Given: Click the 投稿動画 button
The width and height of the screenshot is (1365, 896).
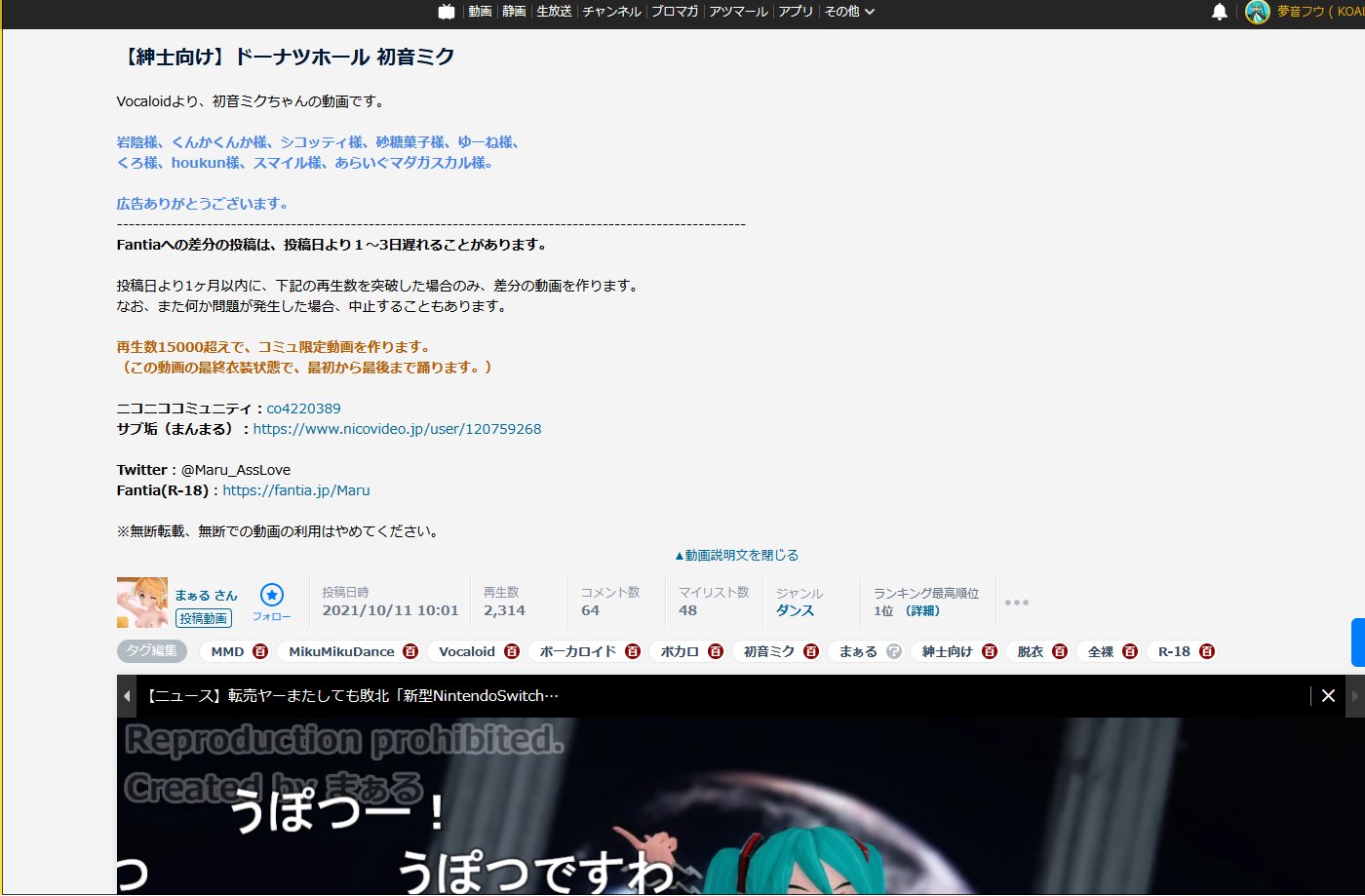Looking at the screenshot, I should tap(204, 618).
